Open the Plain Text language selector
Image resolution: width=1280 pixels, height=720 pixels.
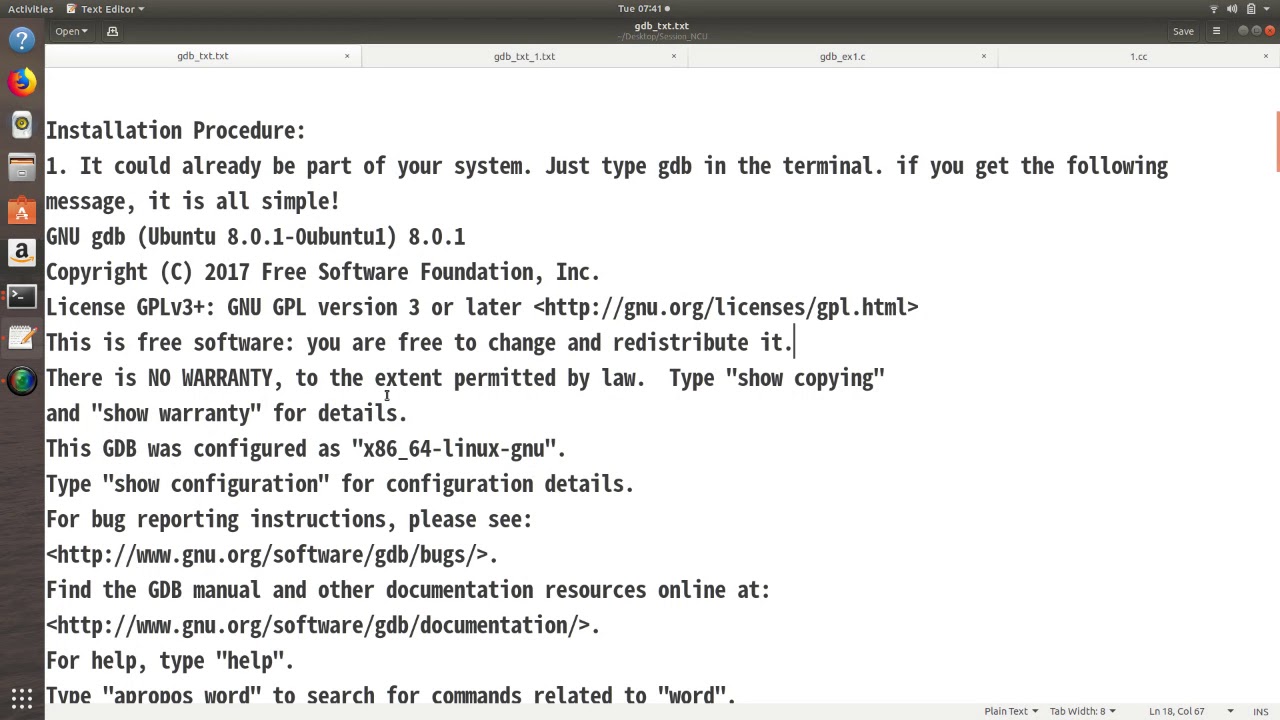click(x=1011, y=711)
